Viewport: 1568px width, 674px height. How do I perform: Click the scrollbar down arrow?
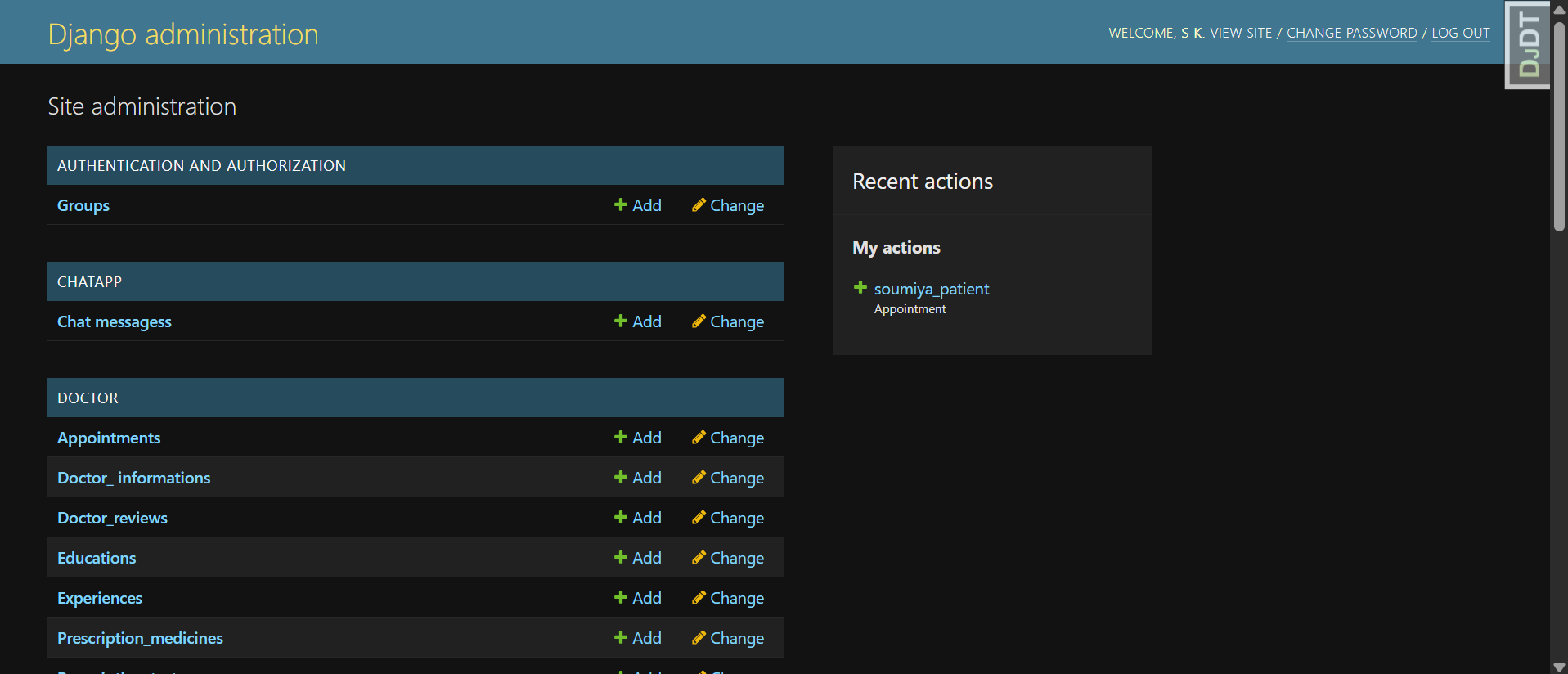[x=1559, y=667]
